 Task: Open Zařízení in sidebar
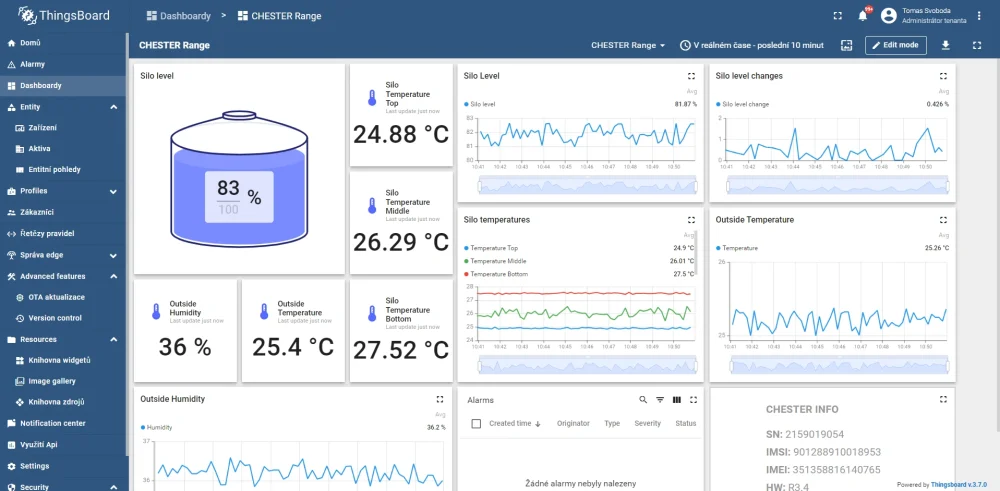(64, 128)
